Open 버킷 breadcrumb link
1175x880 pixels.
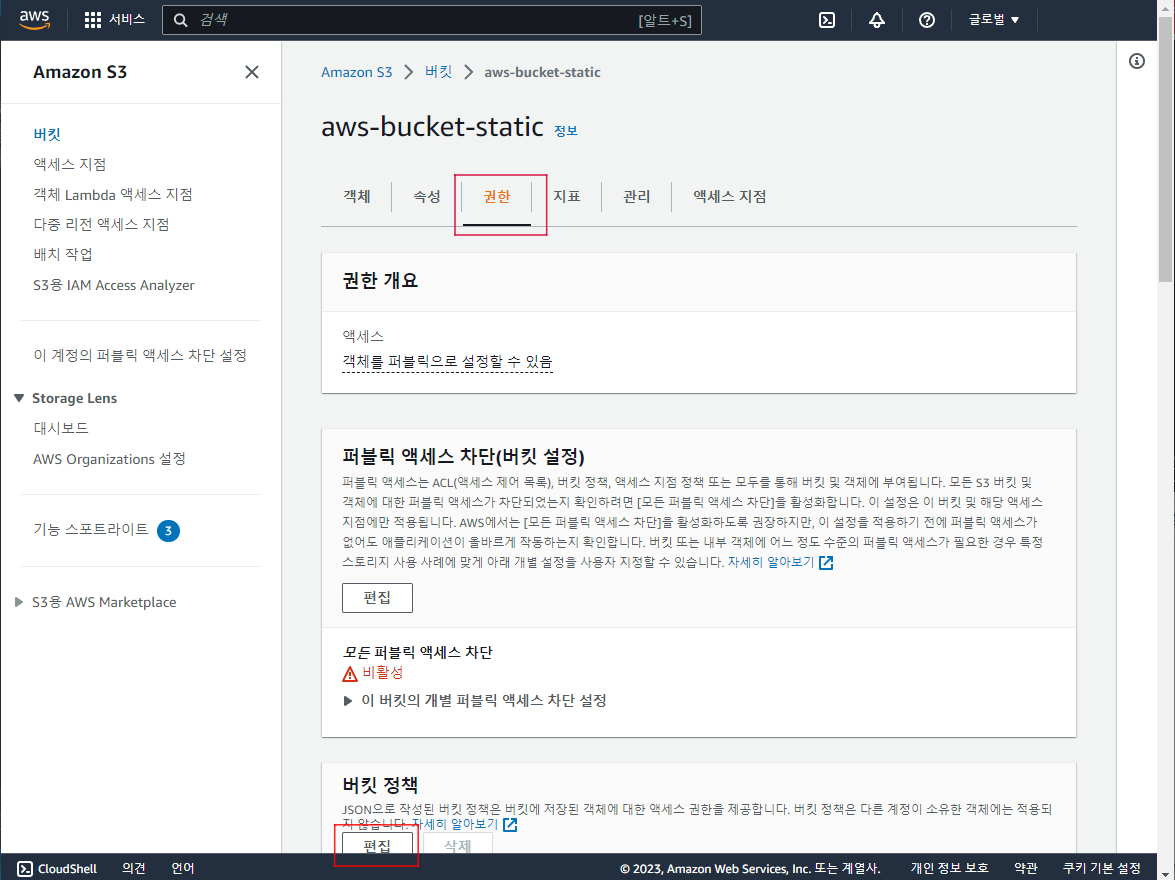point(438,72)
